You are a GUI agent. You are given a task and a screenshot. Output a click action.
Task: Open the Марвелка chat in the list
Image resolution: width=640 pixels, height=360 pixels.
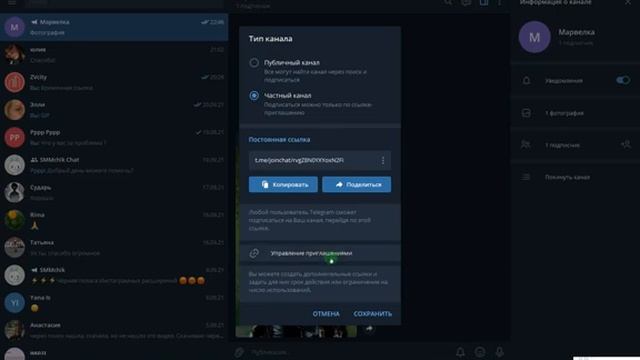pos(114,27)
